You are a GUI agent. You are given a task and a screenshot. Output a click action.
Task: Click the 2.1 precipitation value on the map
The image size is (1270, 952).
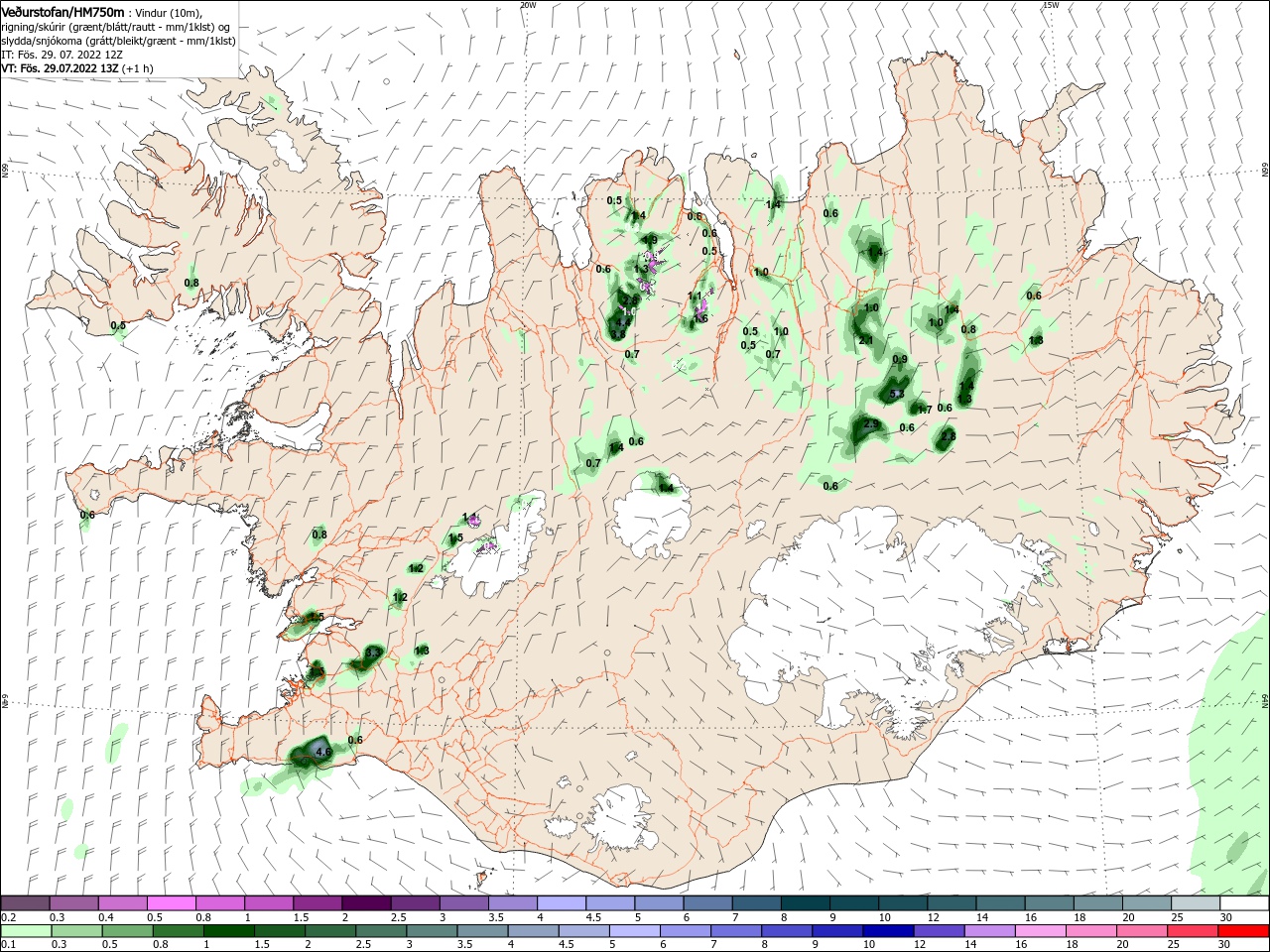pyautogui.click(x=865, y=341)
